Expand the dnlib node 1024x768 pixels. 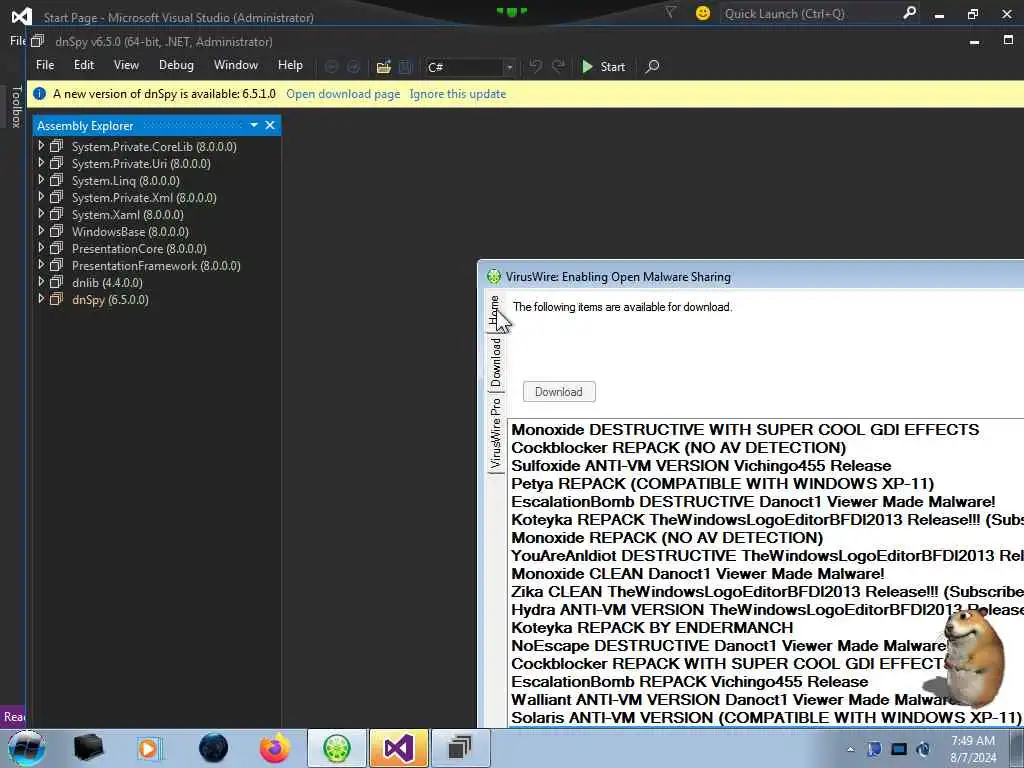[41, 281]
